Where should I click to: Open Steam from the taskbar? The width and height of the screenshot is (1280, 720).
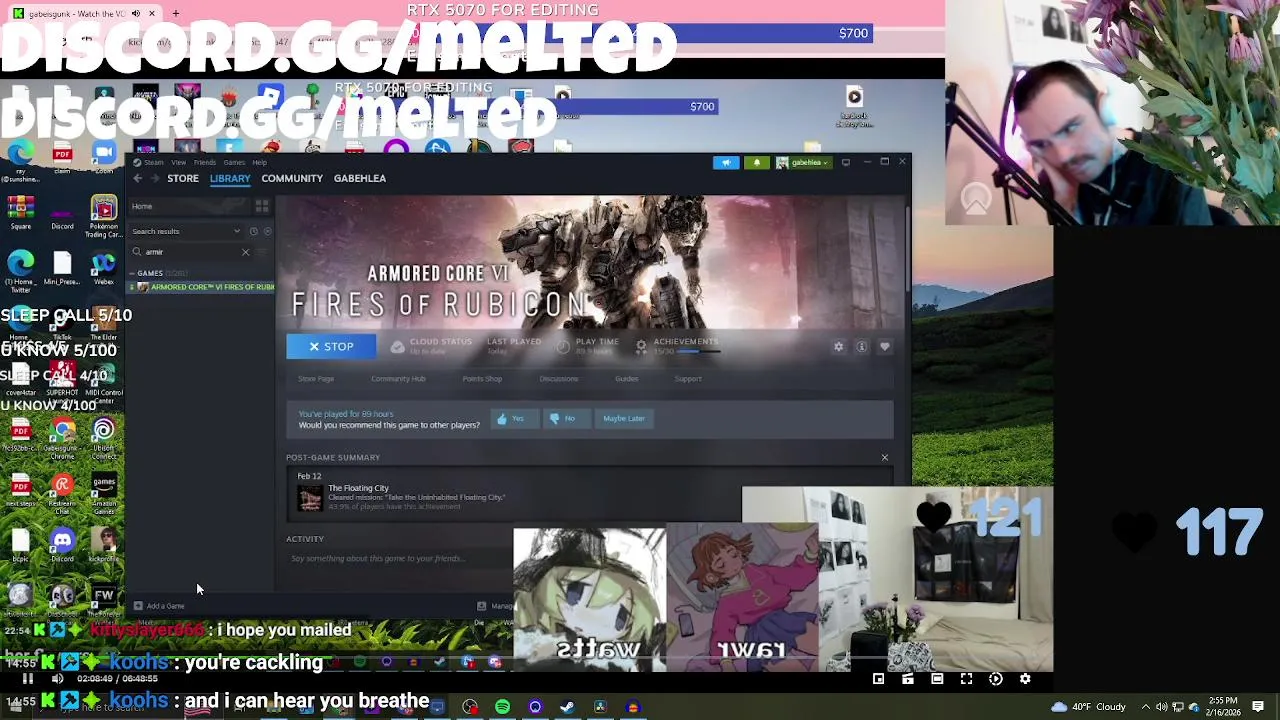(x=567, y=708)
